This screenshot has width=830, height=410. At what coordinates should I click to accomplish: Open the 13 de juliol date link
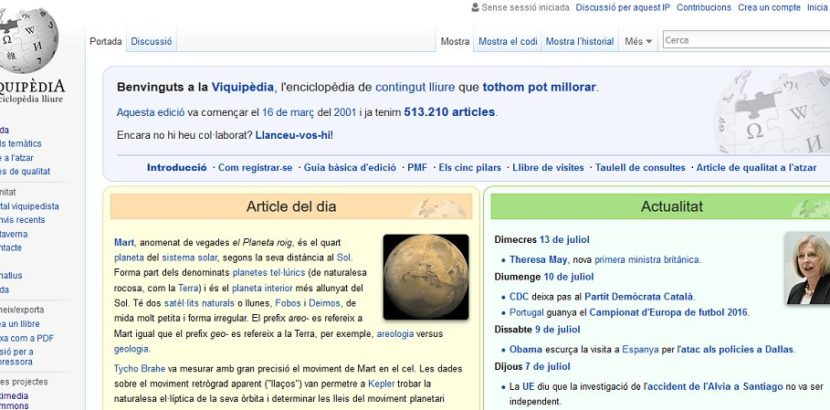pyautogui.click(x=564, y=240)
